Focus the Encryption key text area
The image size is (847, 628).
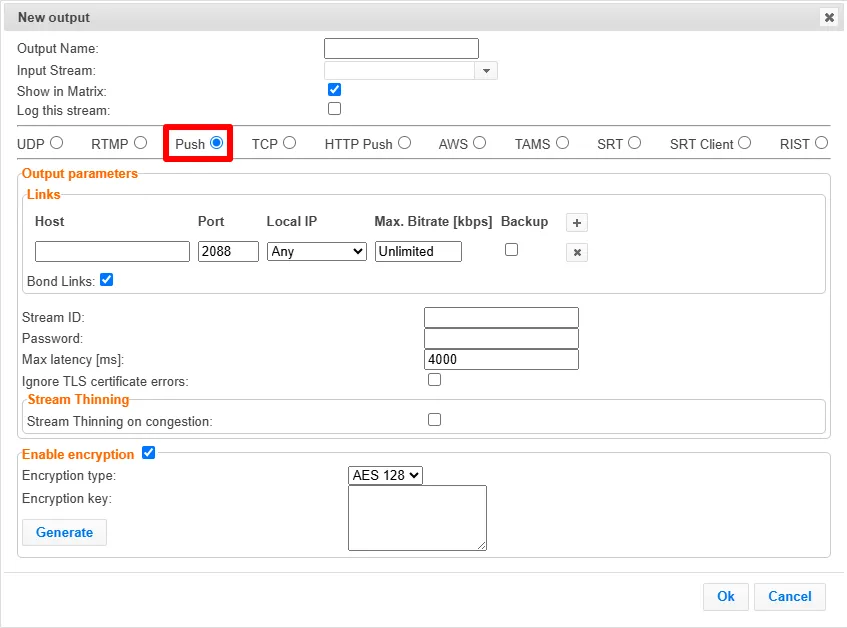click(x=418, y=518)
